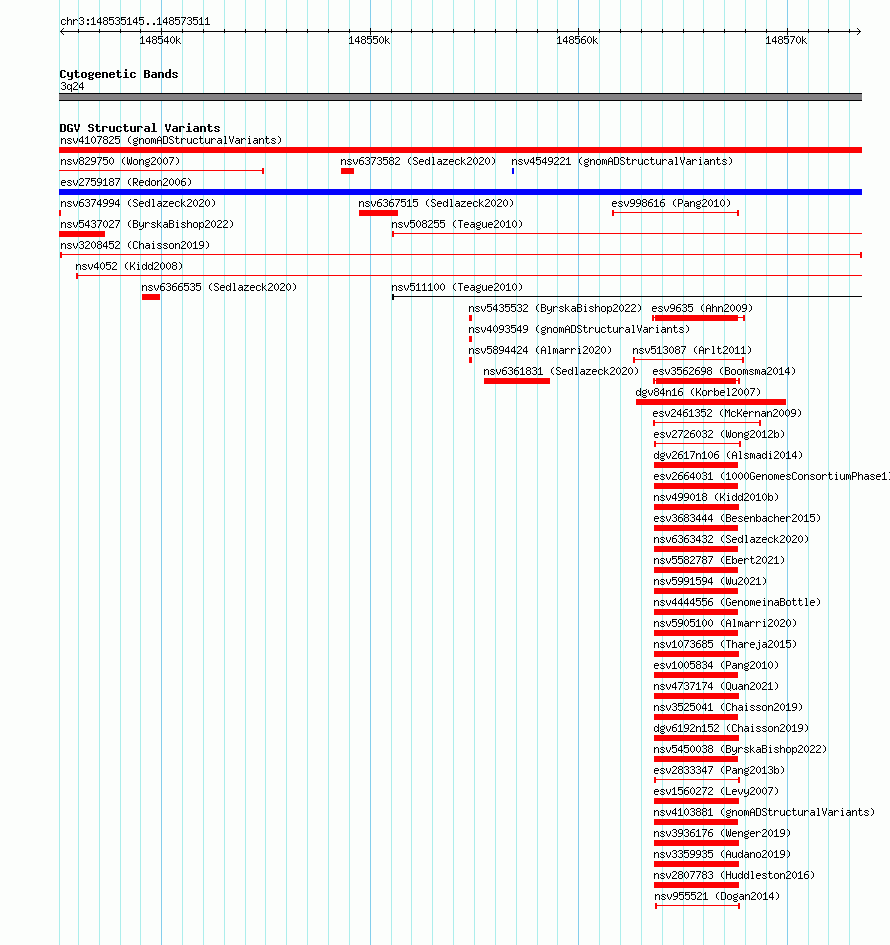
Task: Open nsv511100 (Teague2010) variant
Action: click(x=457, y=287)
